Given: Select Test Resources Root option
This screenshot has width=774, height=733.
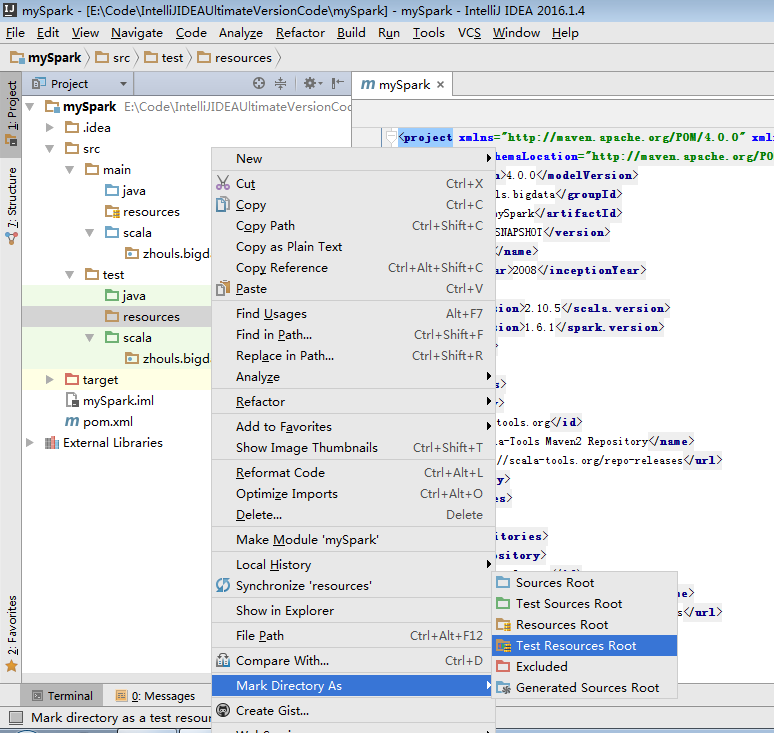Looking at the screenshot, I should pyautogui.click(x=584, y=646).
